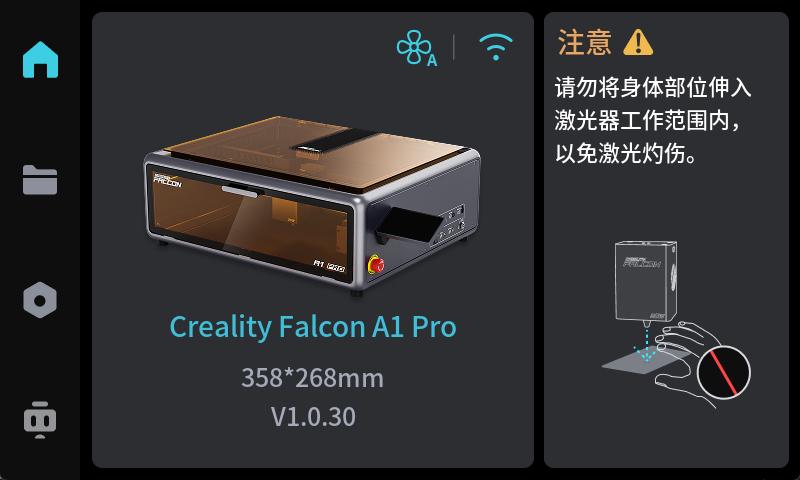800x480 pixels.
Task: Tap the Wi-Fi signal icon
Action: click(495, 47)
